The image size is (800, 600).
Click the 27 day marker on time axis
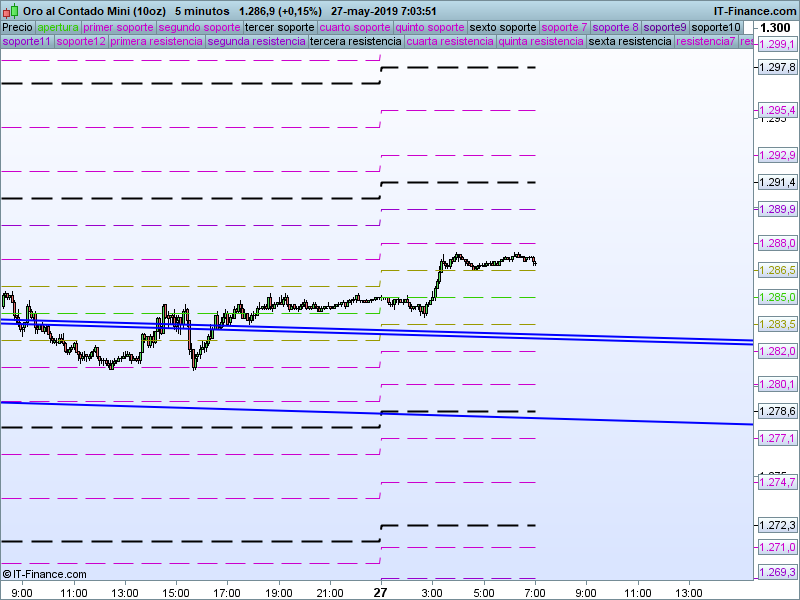380,592
